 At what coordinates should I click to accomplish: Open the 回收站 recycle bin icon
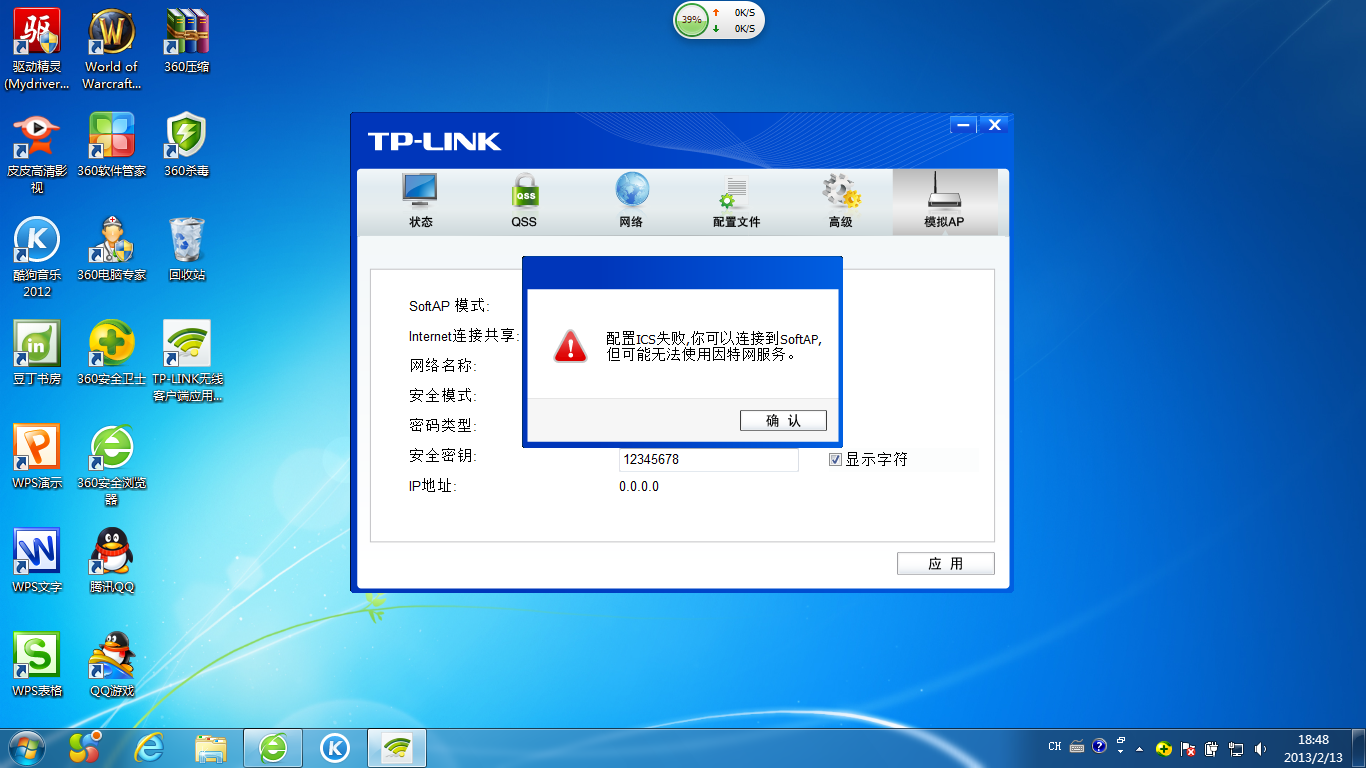(x=186, y=249)
